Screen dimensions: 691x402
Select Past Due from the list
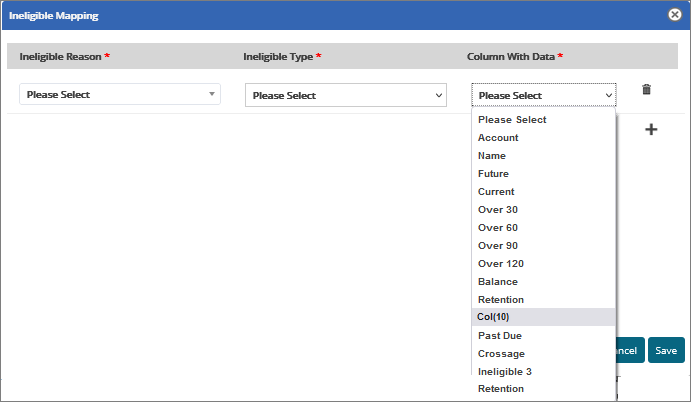(500, 336)
